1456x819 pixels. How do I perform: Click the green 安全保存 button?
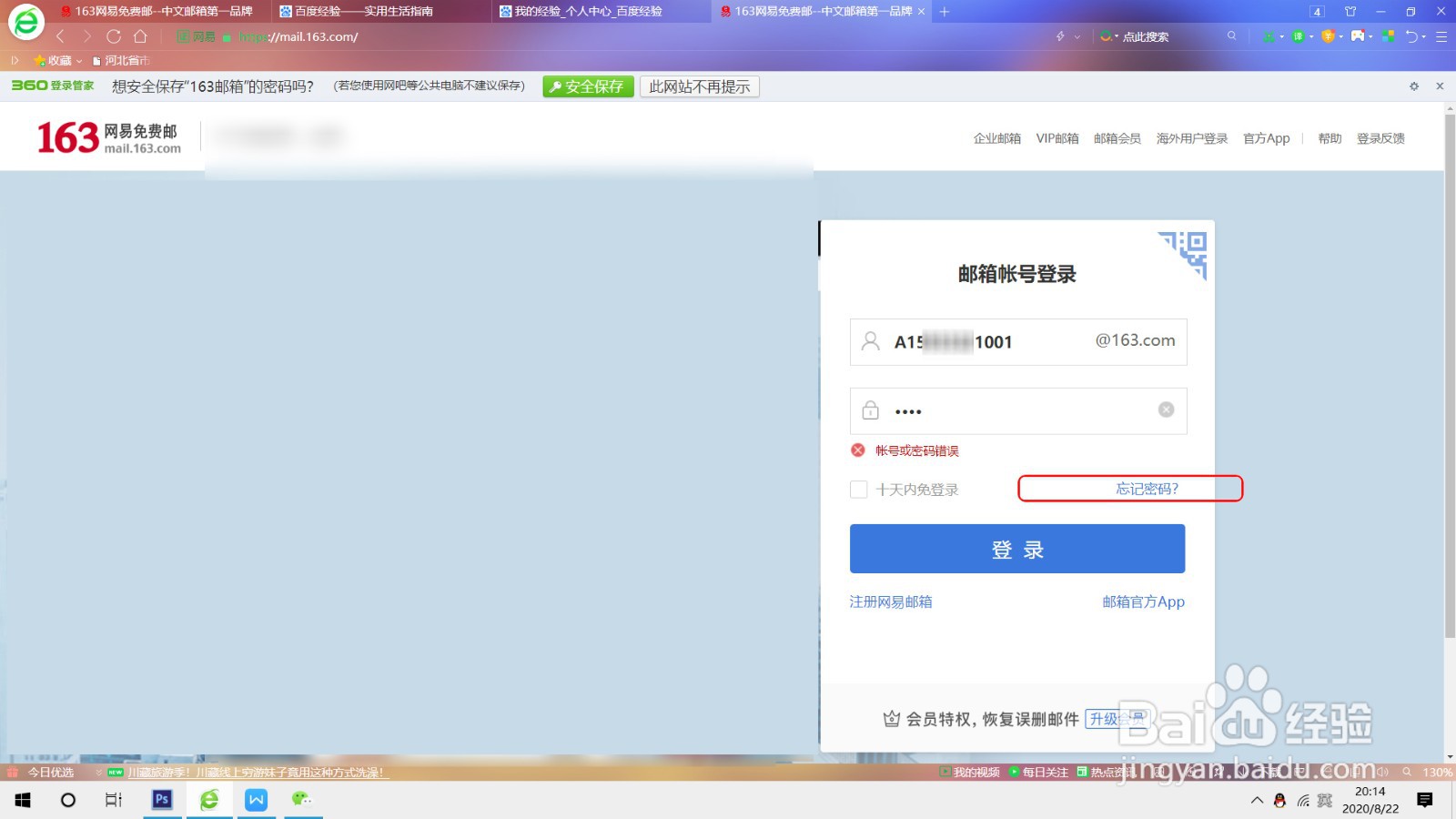coord(588,86)
